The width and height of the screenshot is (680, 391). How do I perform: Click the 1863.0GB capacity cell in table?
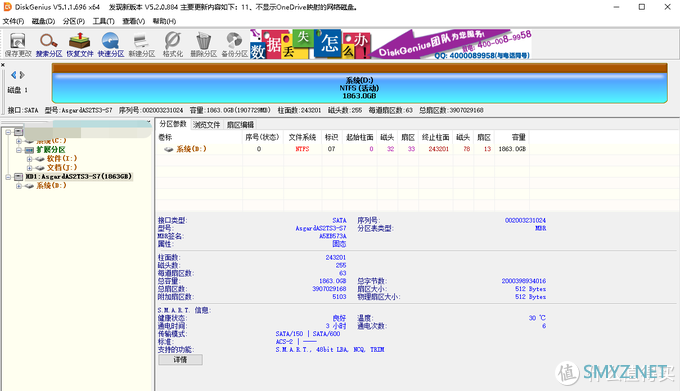(512, 149)
